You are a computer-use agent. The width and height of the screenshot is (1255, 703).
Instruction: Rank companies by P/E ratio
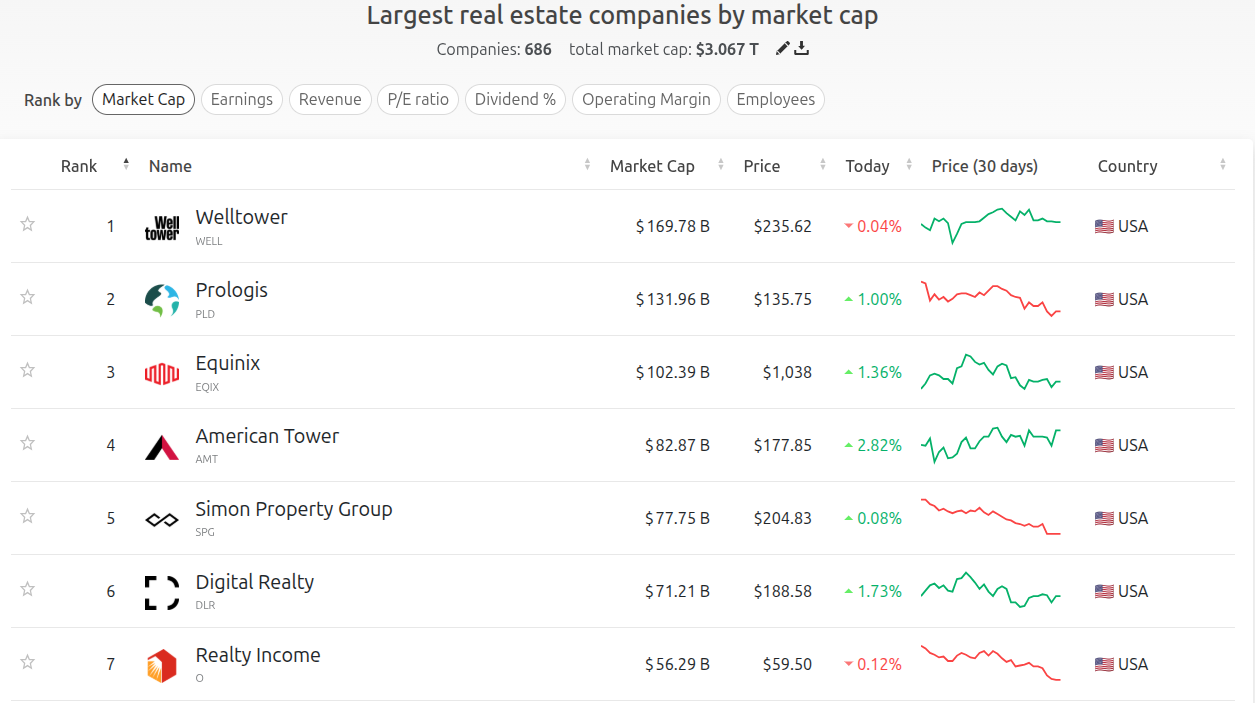[418, 99]
